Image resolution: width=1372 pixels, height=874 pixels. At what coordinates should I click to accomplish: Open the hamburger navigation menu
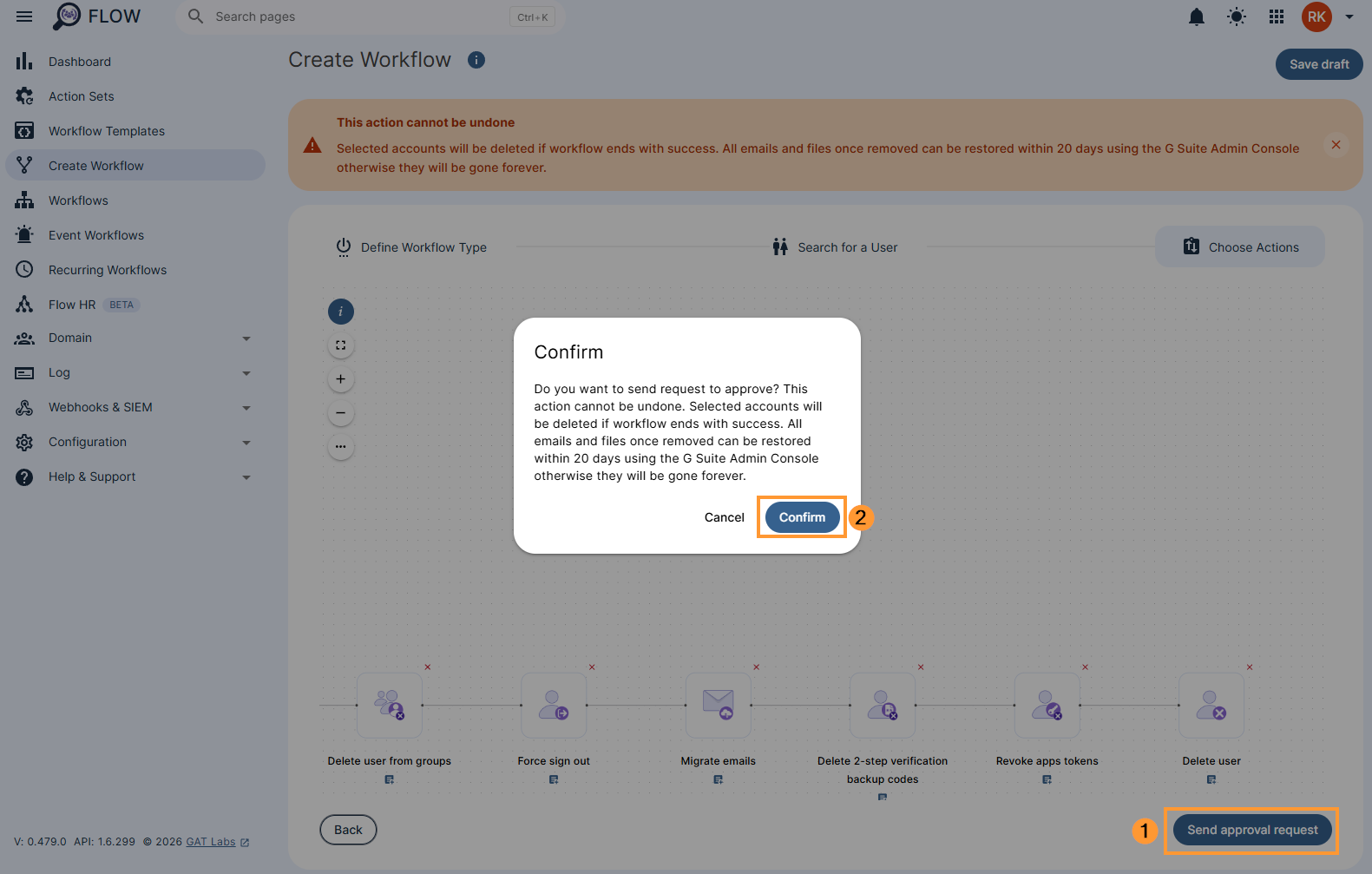(24, 16)
